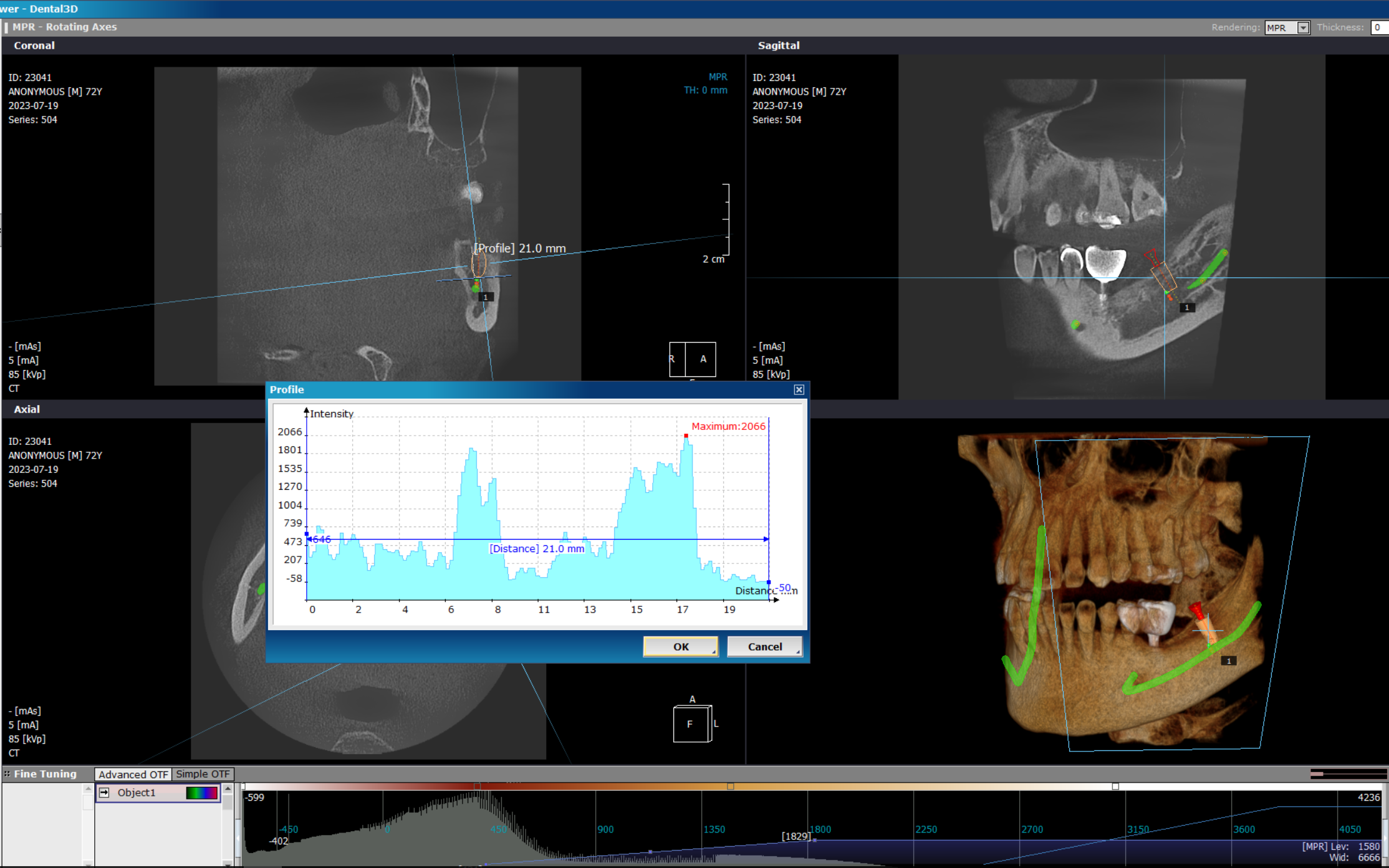Viewport: 1389px width, 868px height.
Task: Click the coronal view orientation cube
Action: (693, 359)
